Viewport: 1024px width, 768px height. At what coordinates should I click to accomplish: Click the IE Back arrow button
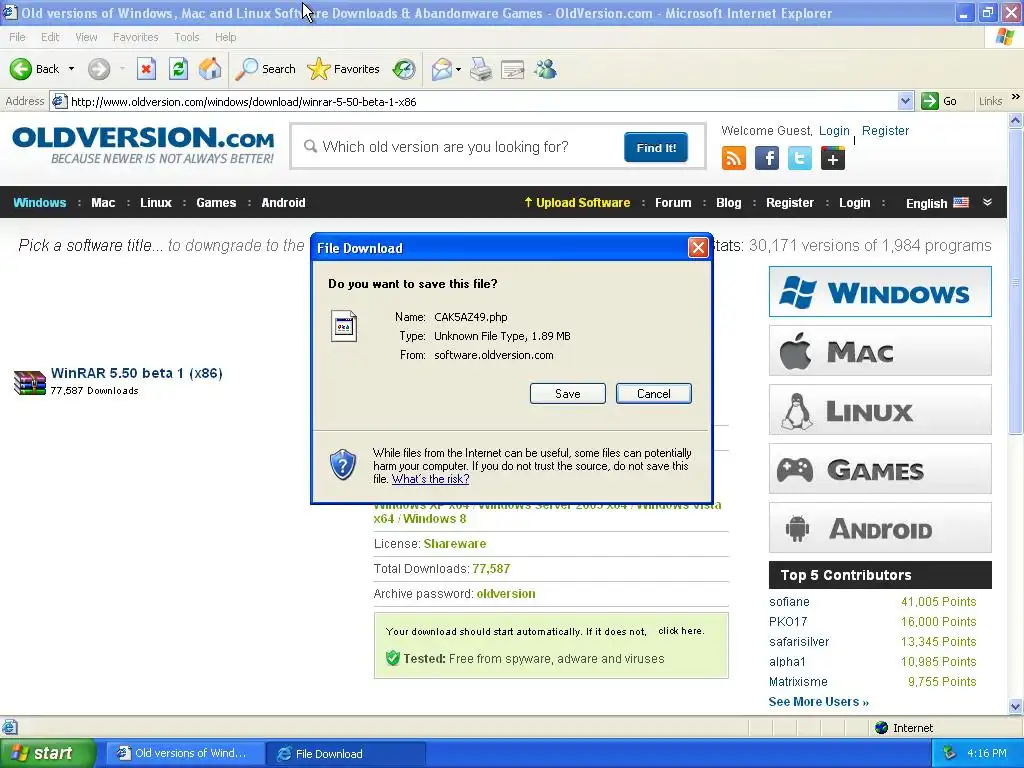click(21, 69)
